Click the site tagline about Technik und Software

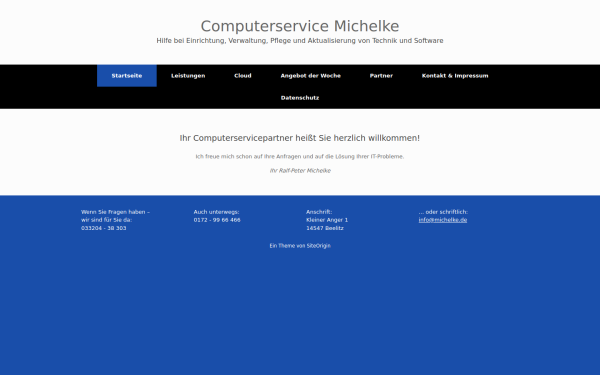[x=300, y=41]
